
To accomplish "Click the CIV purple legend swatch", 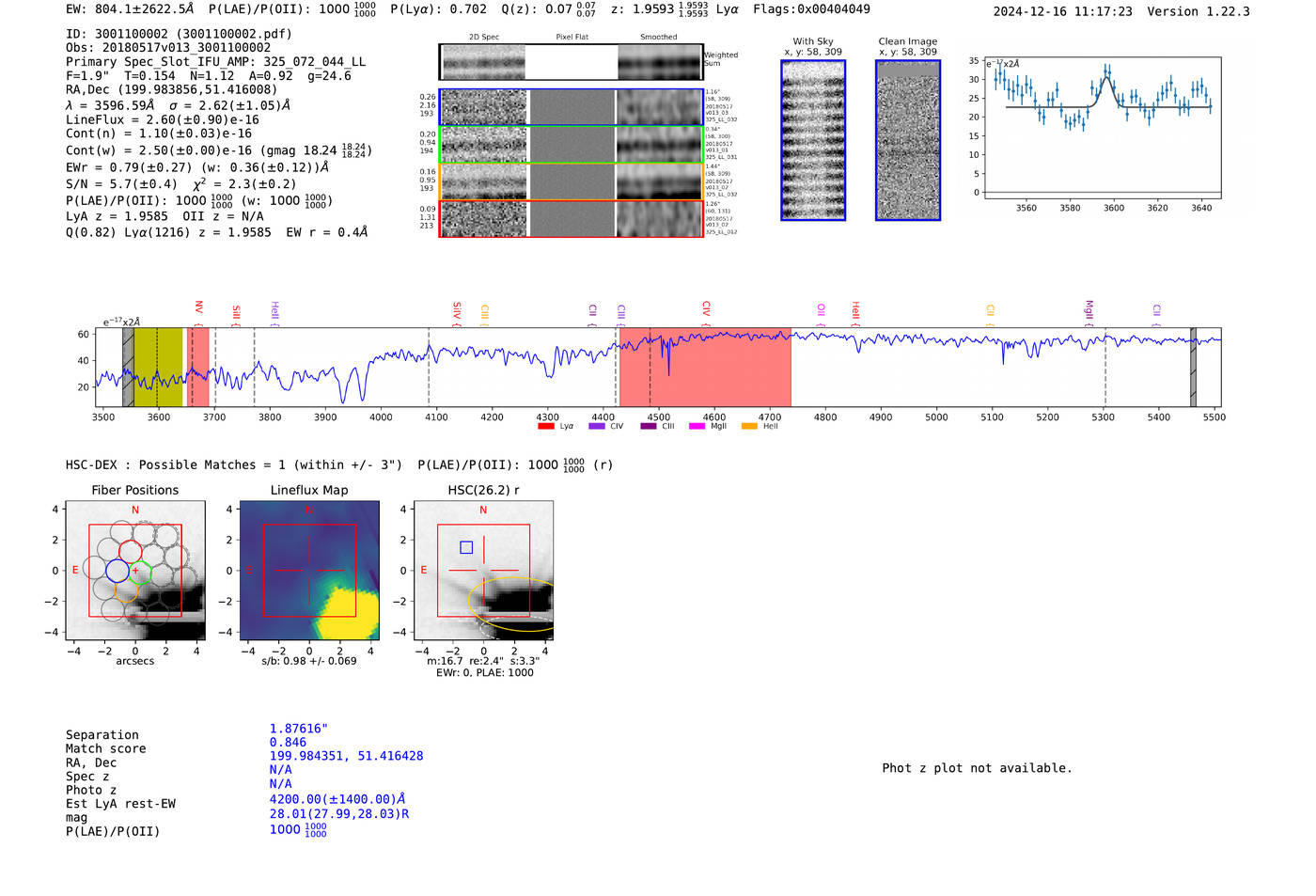I will [x=597, y=426].
